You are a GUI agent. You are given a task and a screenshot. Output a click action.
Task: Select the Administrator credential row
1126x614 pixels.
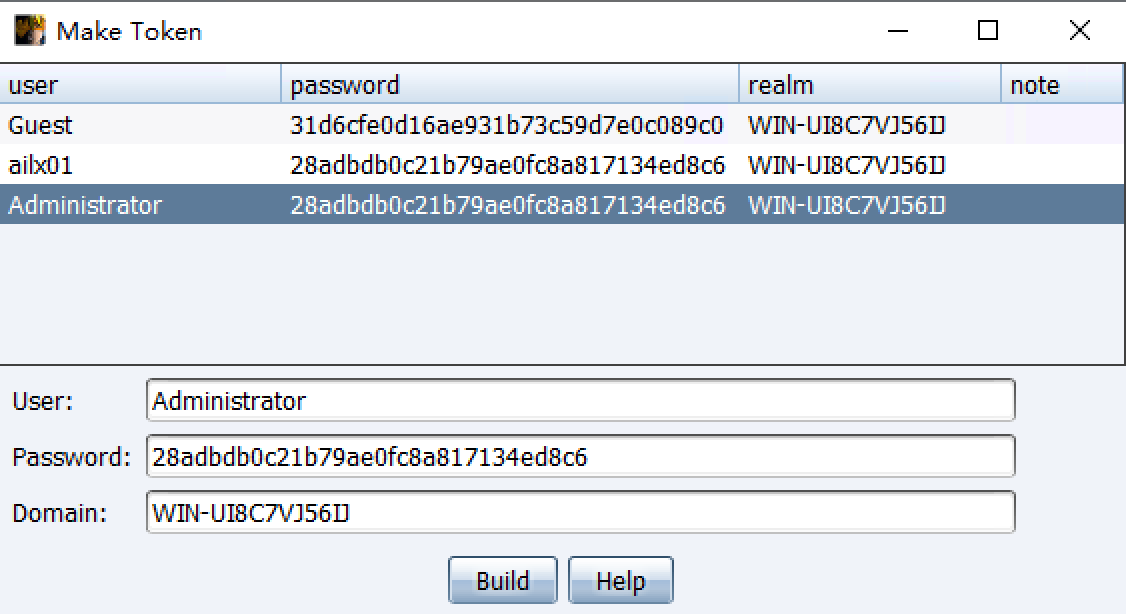(85, 205)
